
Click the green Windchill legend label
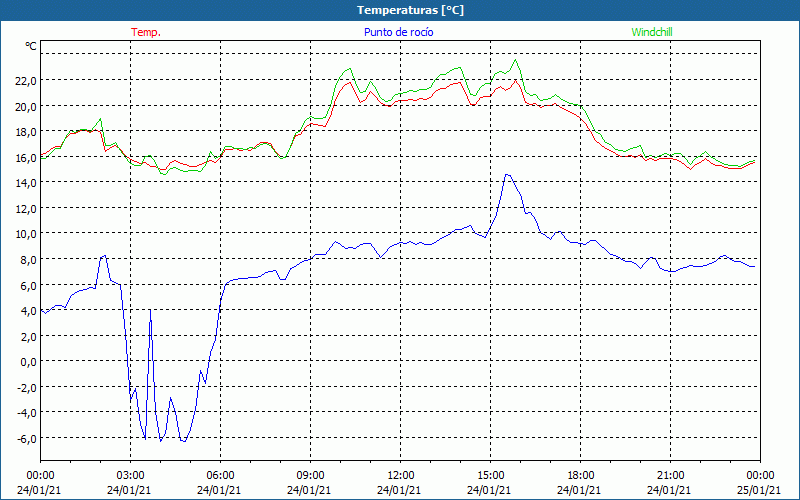(652, 32)
